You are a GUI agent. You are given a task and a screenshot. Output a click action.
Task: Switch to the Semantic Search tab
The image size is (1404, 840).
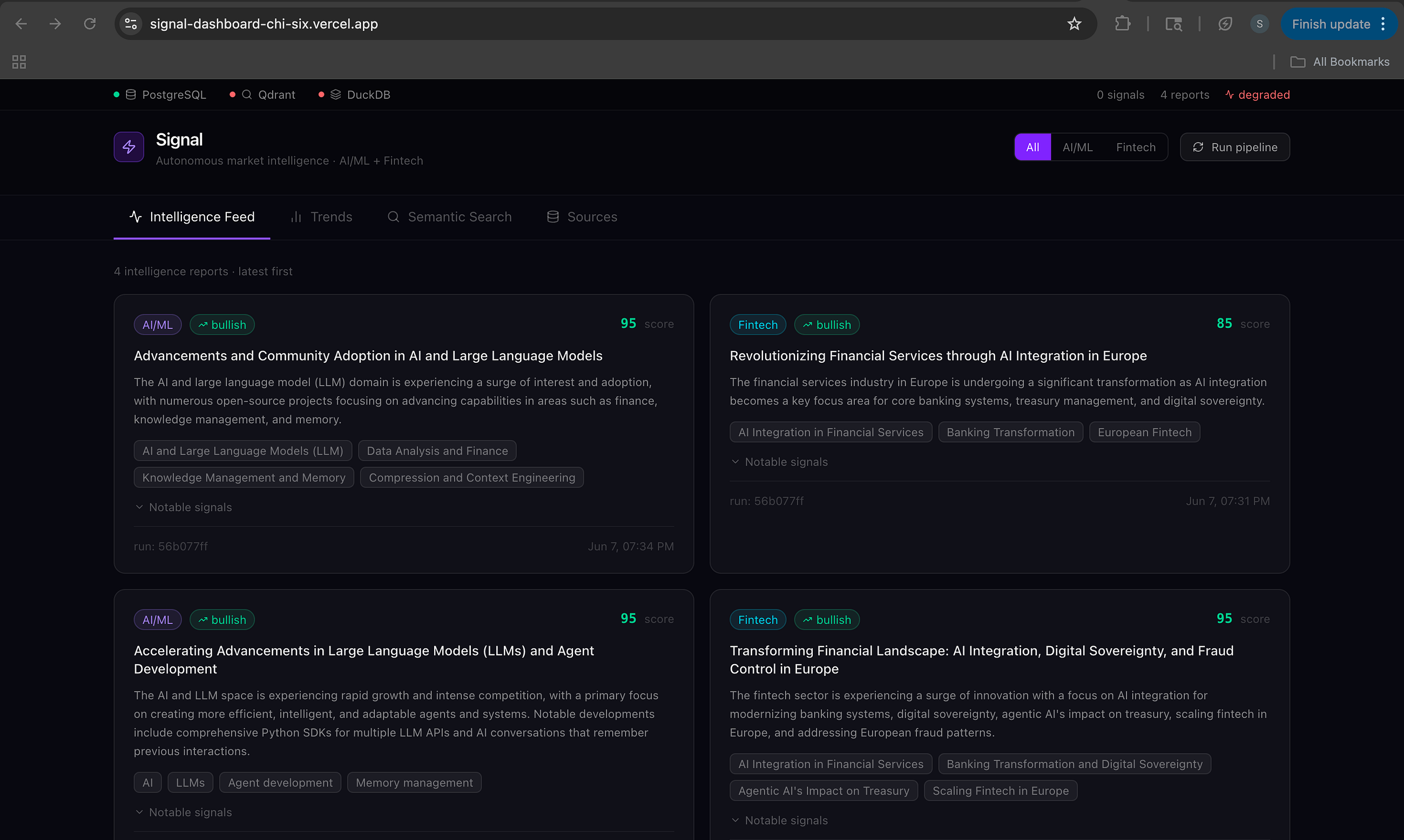click(449, 217)
